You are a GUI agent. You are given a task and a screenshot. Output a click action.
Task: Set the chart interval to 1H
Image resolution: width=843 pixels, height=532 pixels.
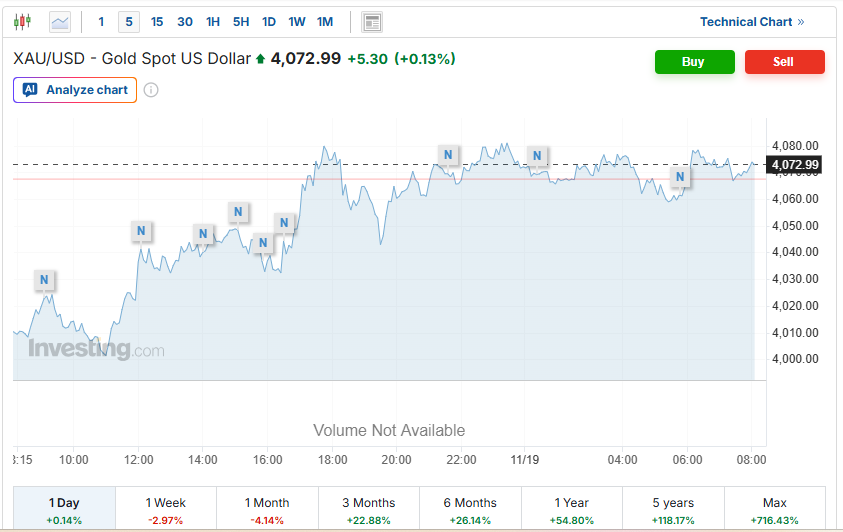click(x=213, y=21)
